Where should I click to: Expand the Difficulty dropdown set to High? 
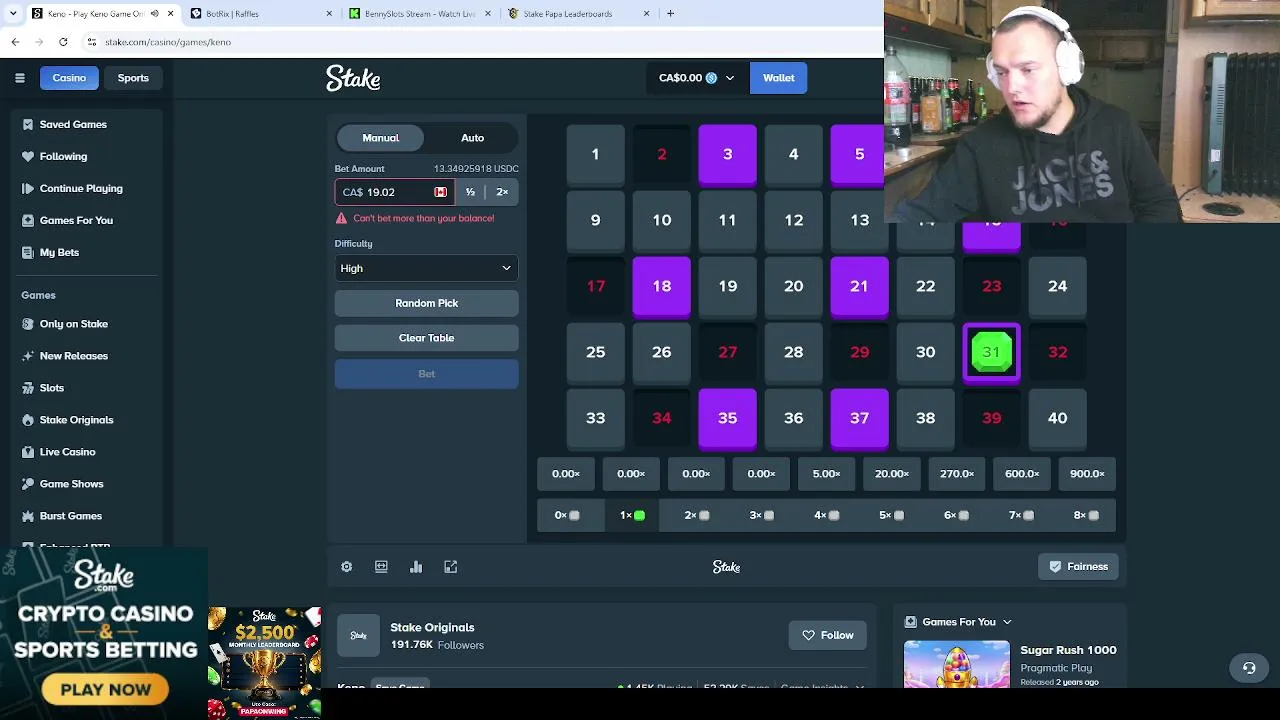[x=426, y=268]
